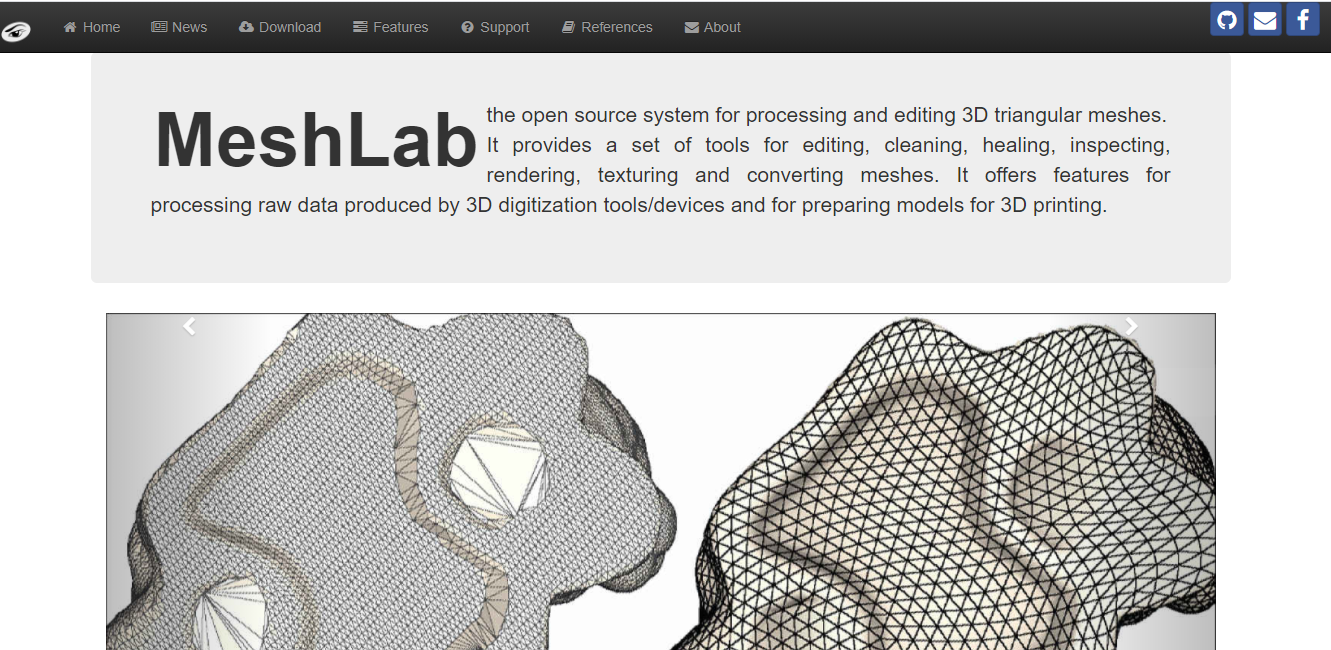The width and height of the screenshot is (1331, 650).
Task: Open the Download page
Action: [280, 27]
